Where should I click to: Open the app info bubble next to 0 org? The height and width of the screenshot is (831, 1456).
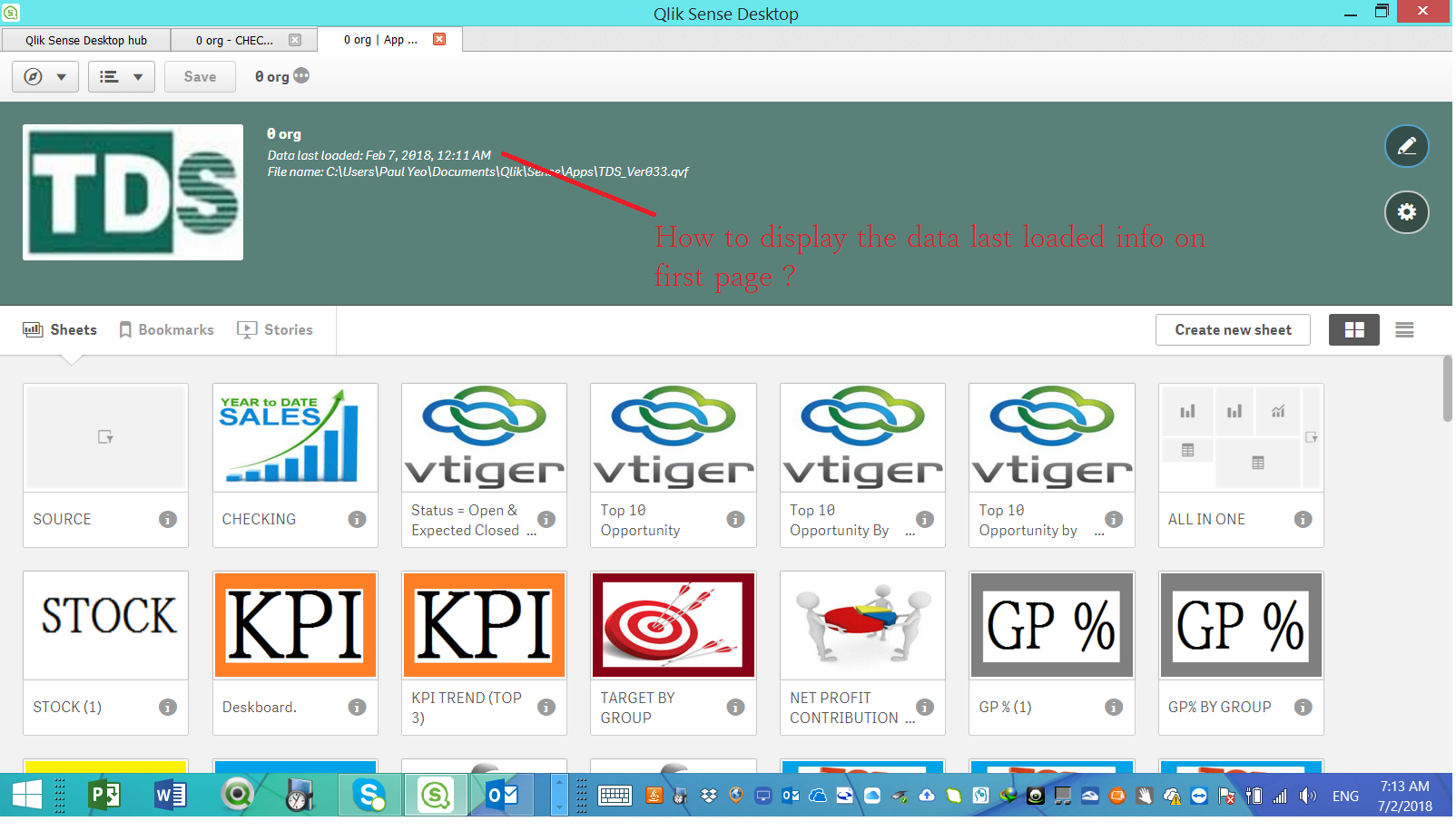[x=301, y=76]
